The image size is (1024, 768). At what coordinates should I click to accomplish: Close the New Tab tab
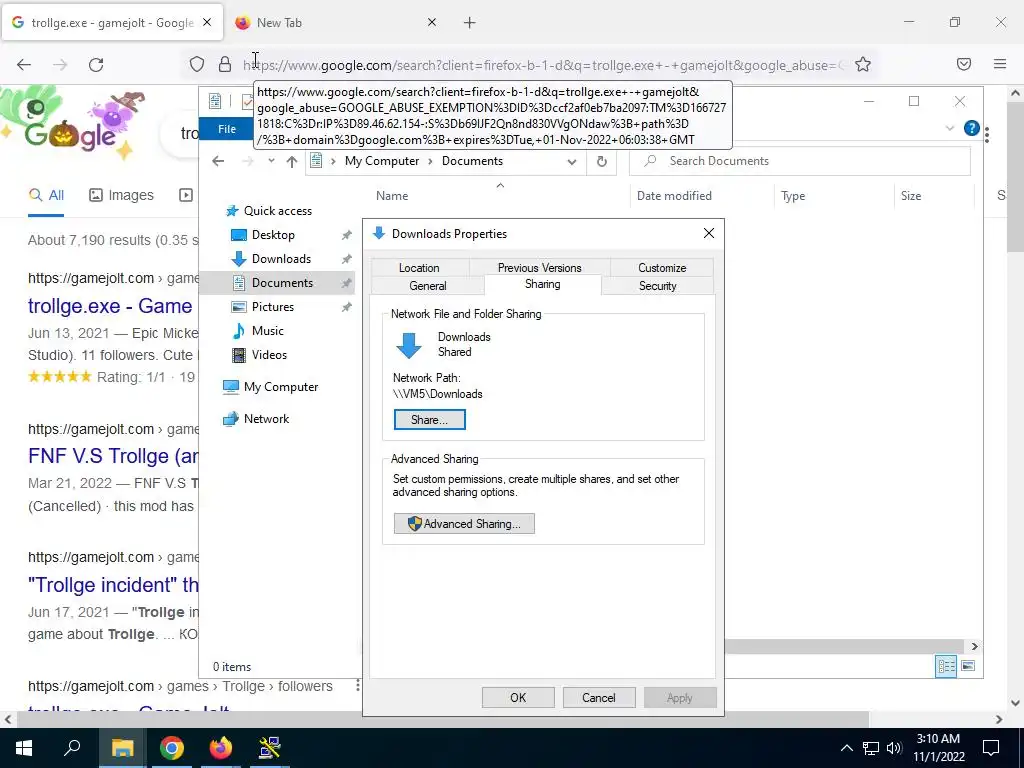click(432, 22)
